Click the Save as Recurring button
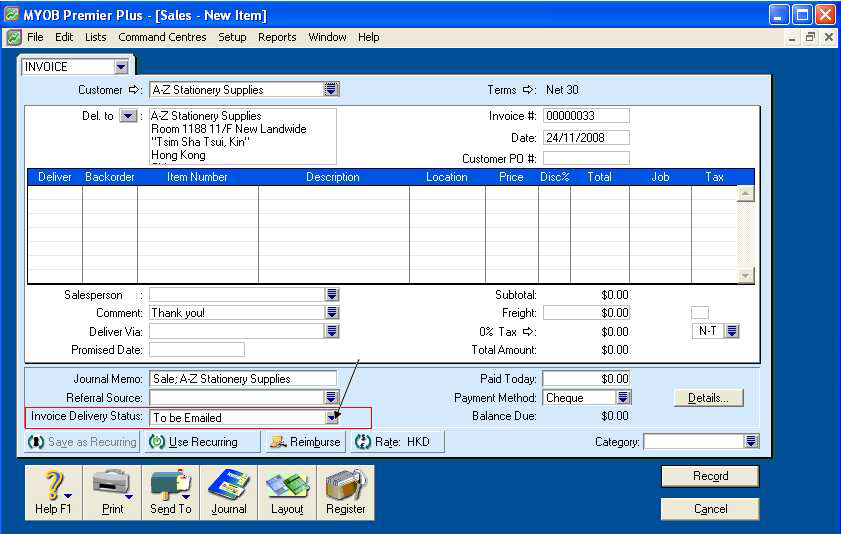 pyautogui.click(x=83, y=442)
